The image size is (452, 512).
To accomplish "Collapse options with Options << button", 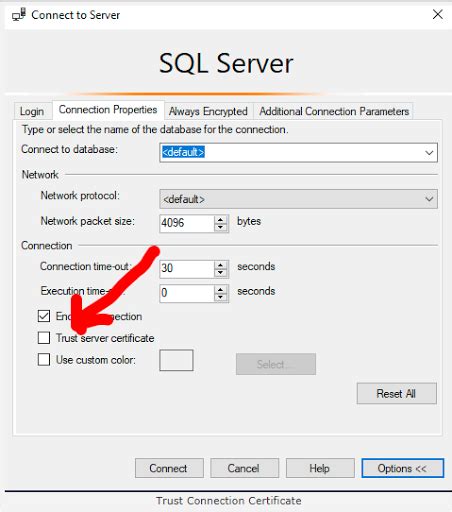I will (403, 468).
